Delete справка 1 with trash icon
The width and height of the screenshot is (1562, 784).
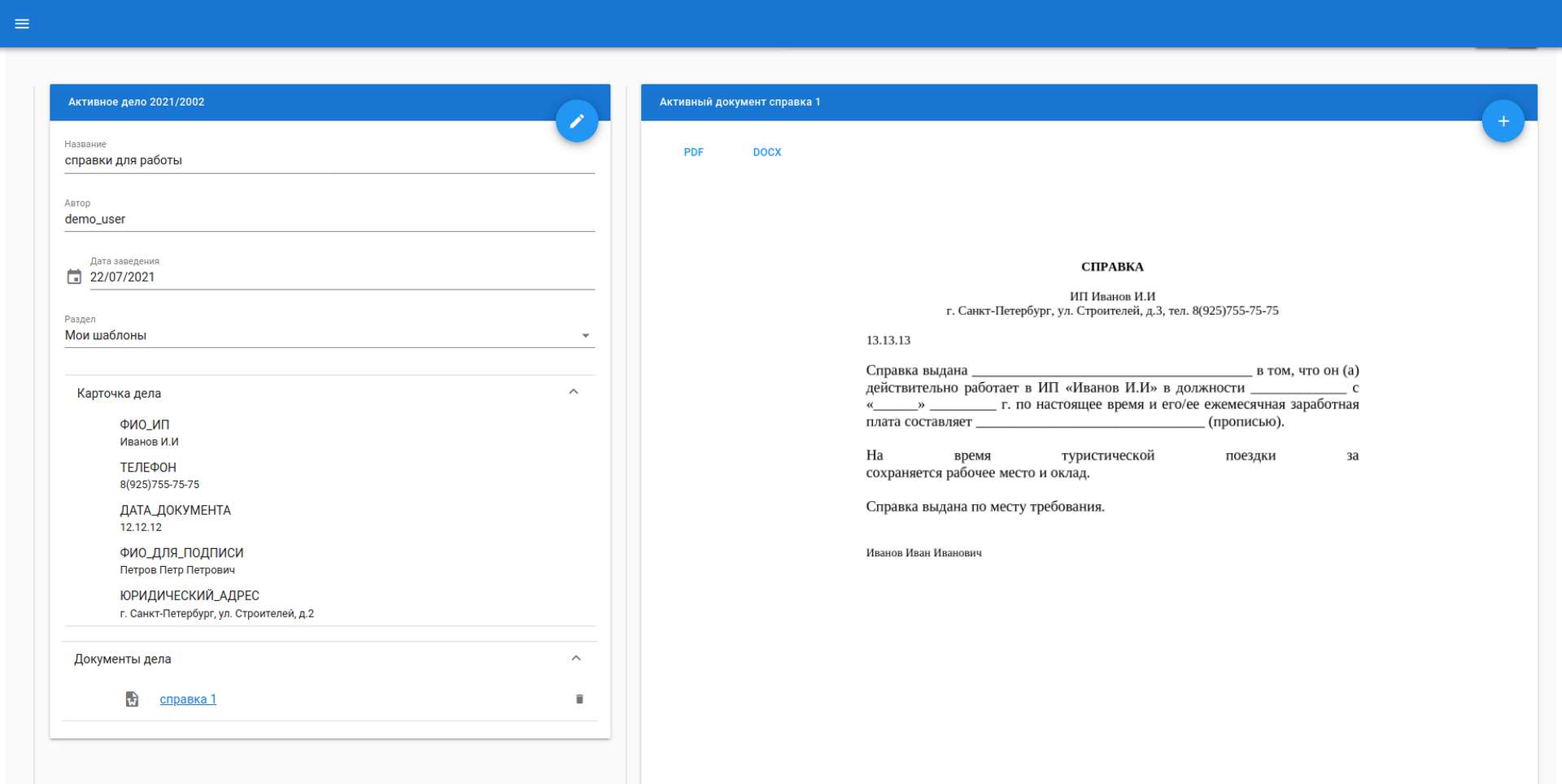point(579,699)
